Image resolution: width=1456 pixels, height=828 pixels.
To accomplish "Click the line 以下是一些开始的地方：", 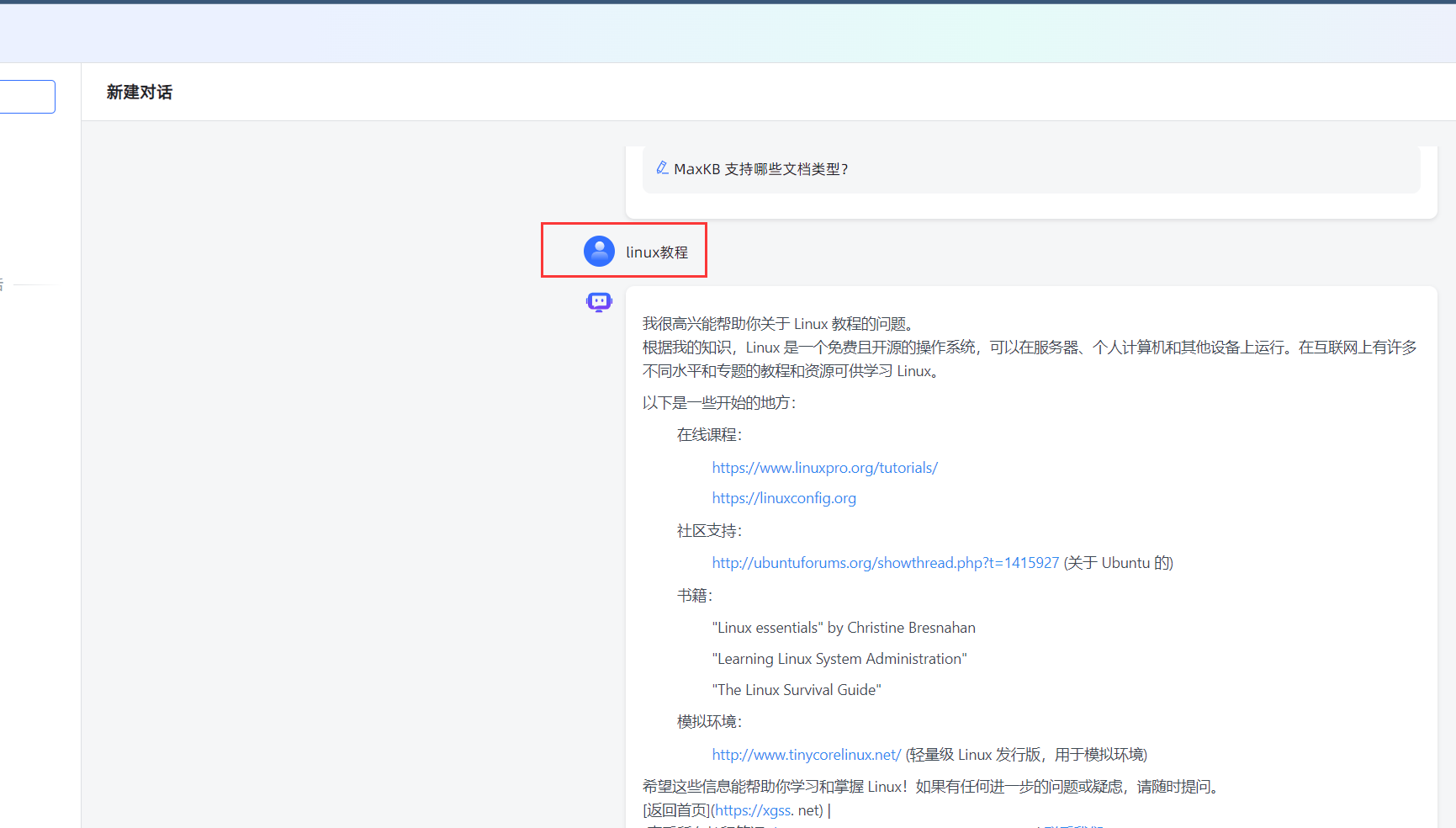I will point(719,403).
